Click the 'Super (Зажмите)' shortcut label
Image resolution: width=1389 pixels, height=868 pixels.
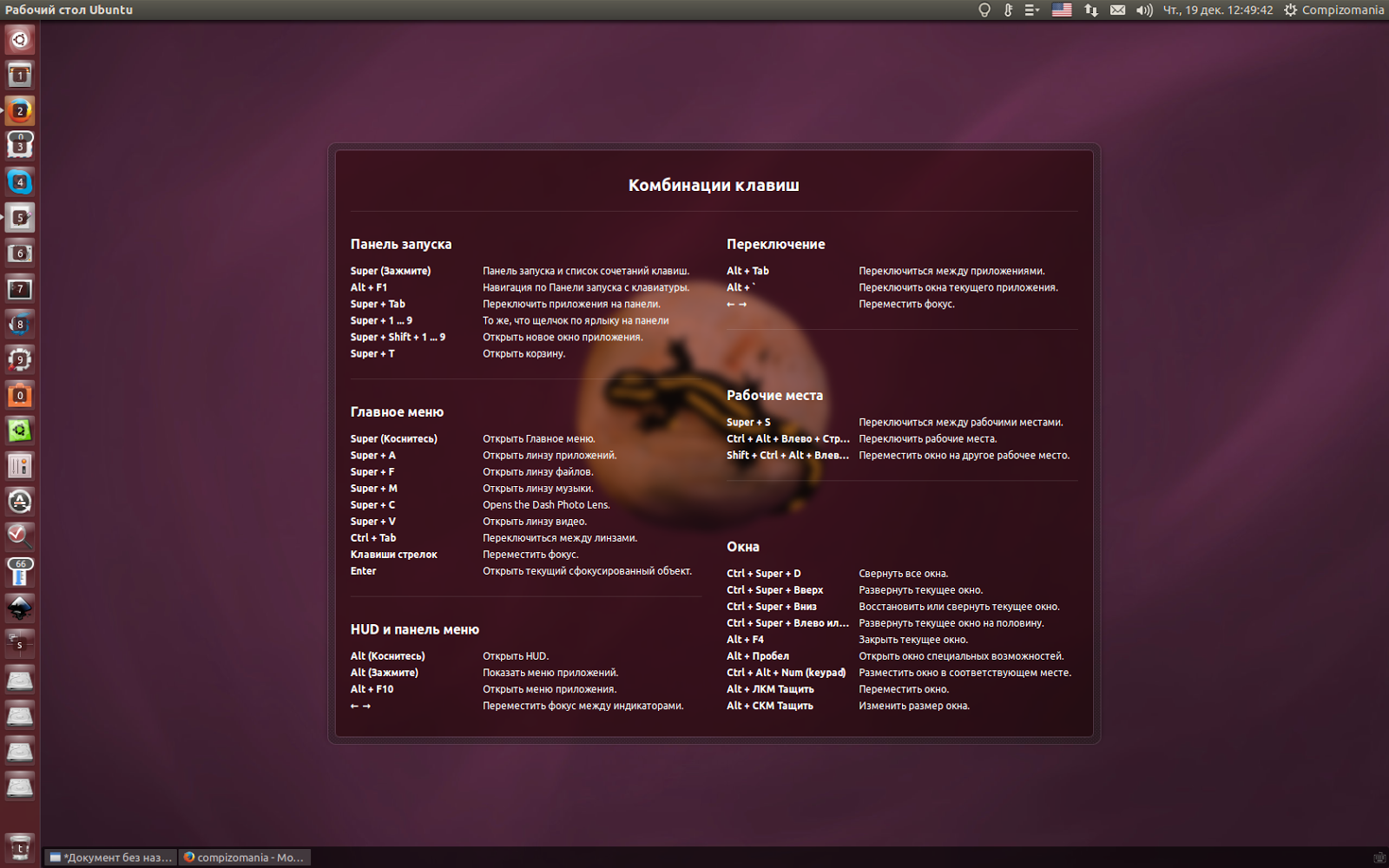tap(391, 271)
